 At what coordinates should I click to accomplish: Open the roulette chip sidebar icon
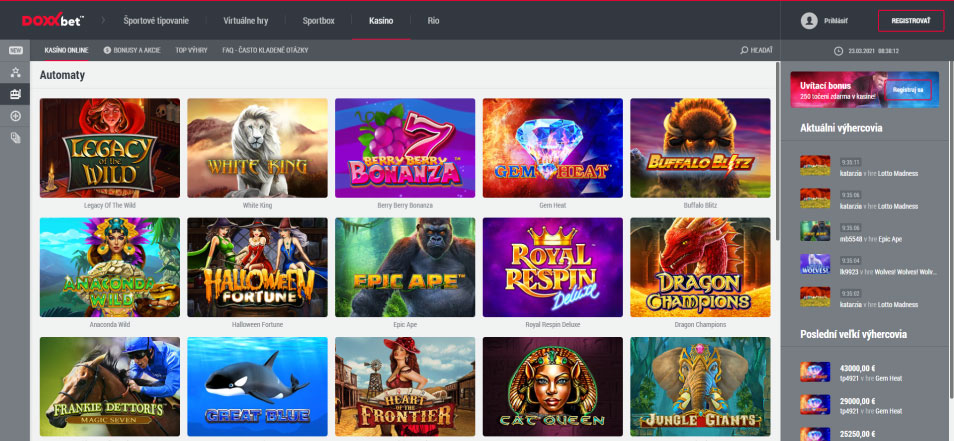click(x=15, y=116)
